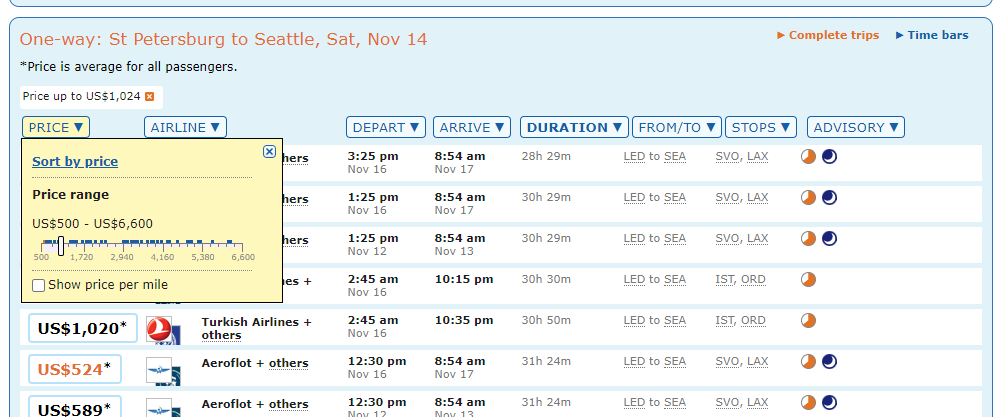
Task: Click the long-flight advisory icon in the first row
Action: (x=808, y=156)
